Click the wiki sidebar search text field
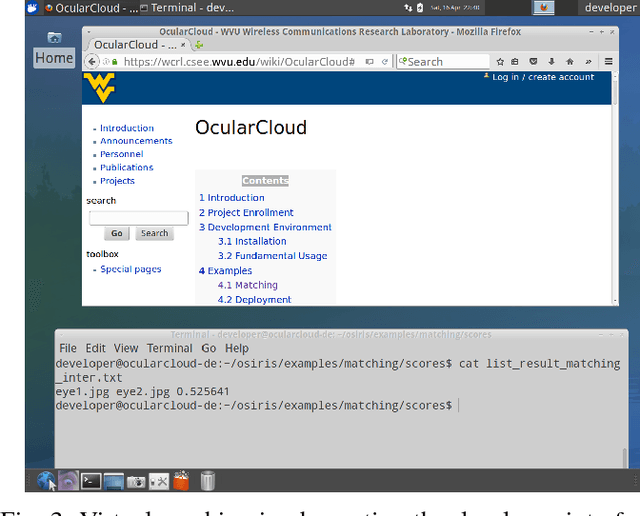640x516 pixels. (x=138, y=217)
